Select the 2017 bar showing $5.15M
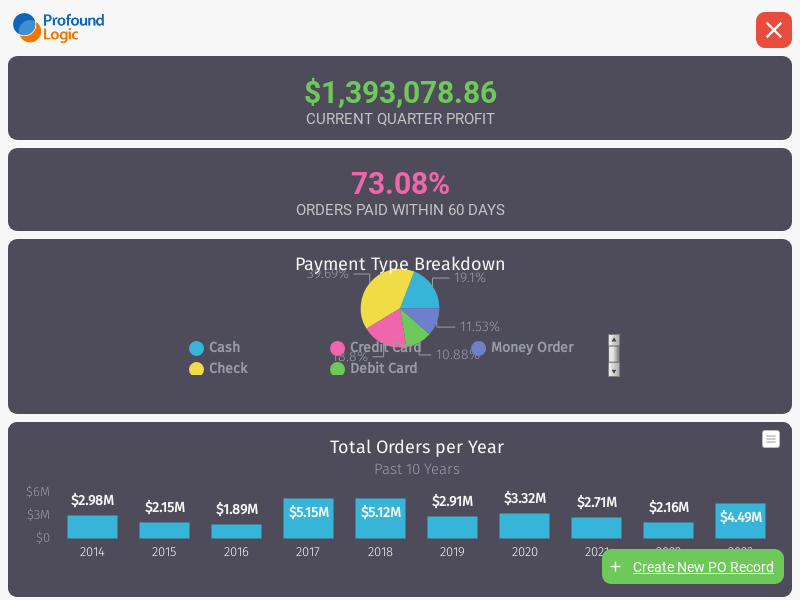Image resolution: width=800 pixels, height=600 pixels. 308,519
